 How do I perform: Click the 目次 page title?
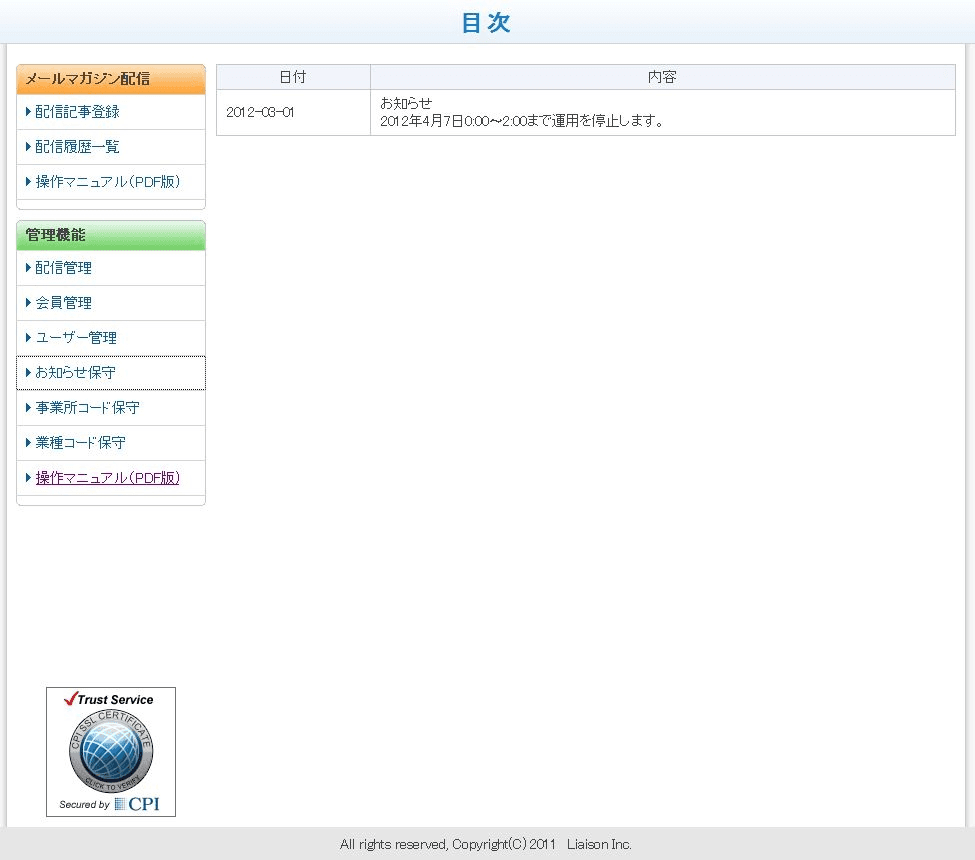click(486, 22)
